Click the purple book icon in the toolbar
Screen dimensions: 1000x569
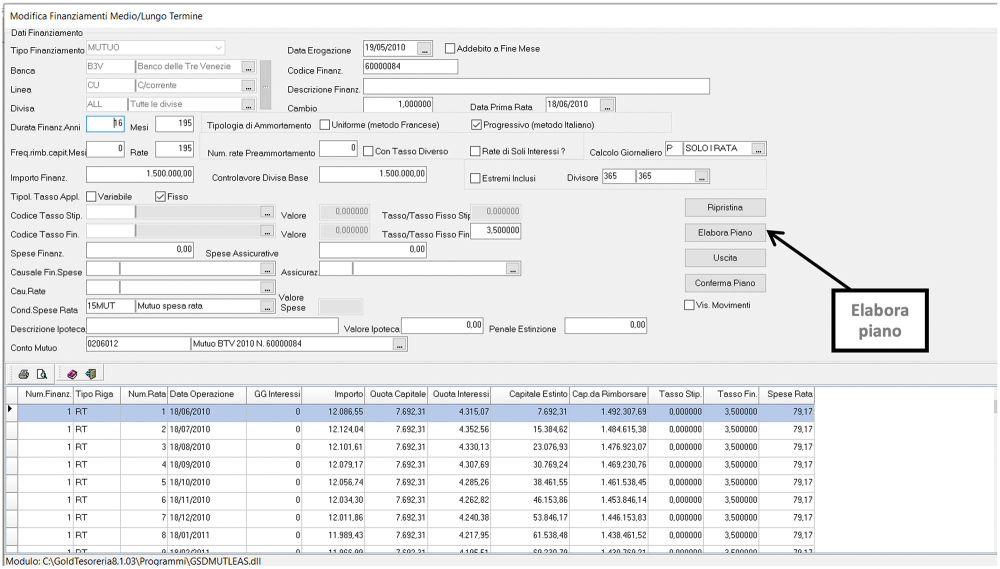[x=71, y=374]
